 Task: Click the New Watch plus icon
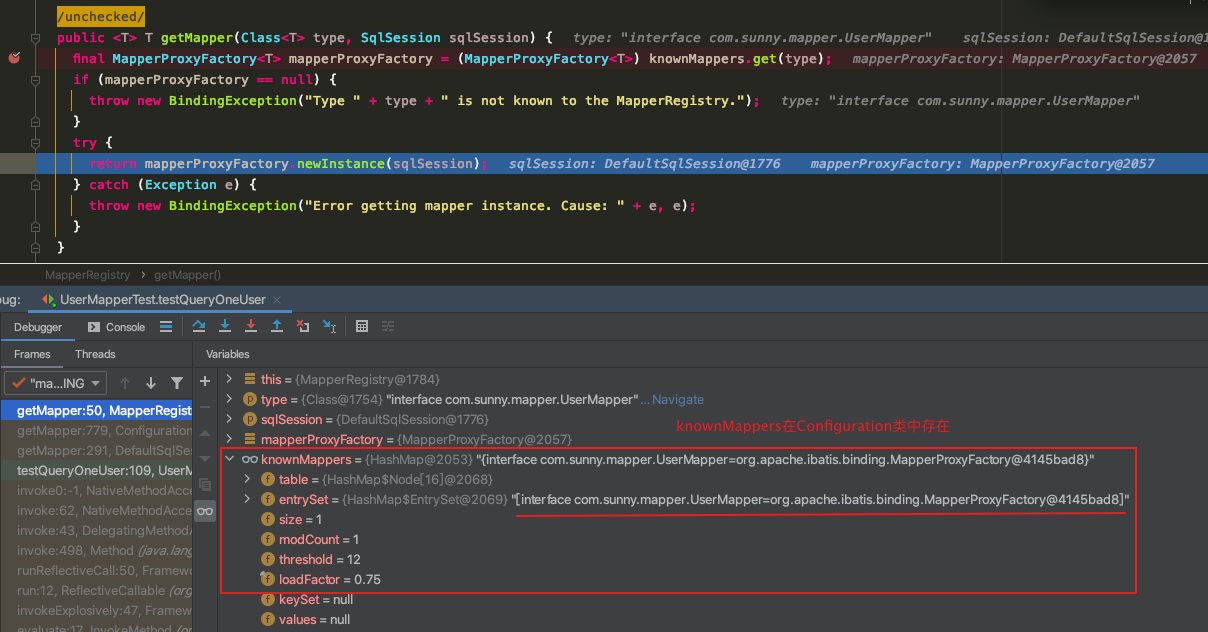205,381
